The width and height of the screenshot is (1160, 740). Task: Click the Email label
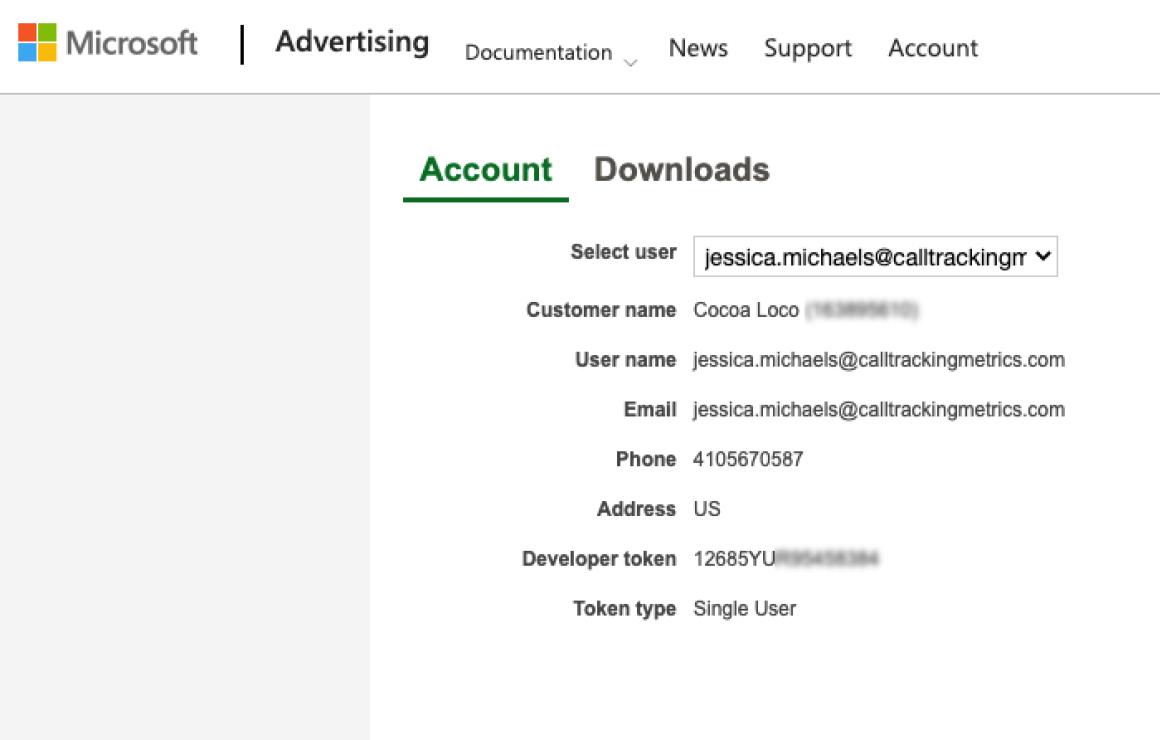[650, 409]
